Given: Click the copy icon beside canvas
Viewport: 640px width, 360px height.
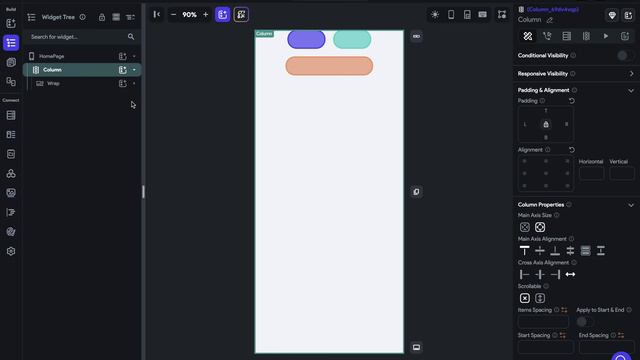Looking at the screenshot, I should (416, 192).
